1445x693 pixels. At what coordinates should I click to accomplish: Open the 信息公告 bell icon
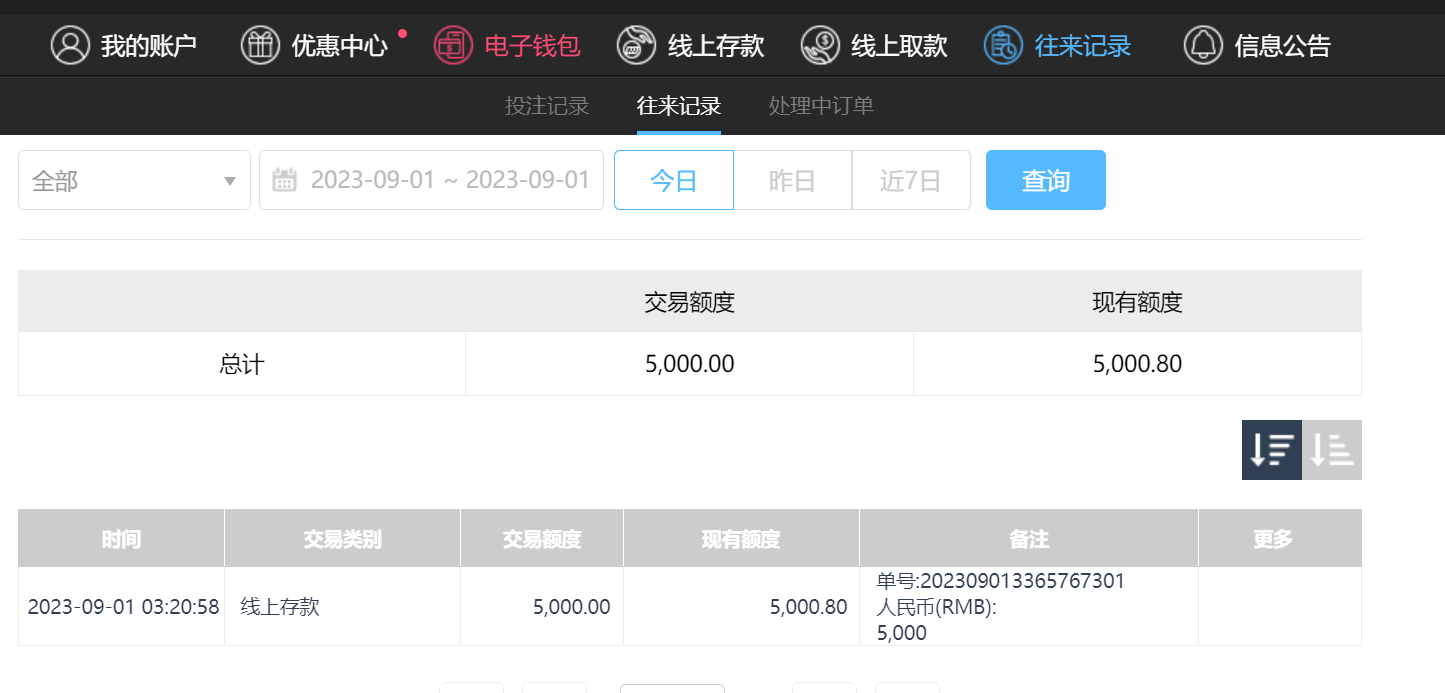pos(1203,46)
